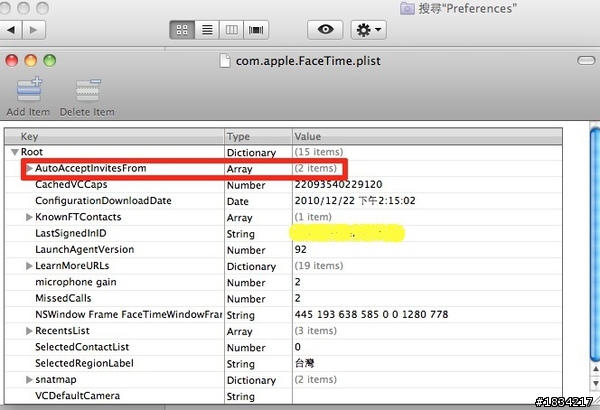Screen dimensions: 600x410
Task: Click the plist document icon in title bar
Action: (x=225, y=61)
